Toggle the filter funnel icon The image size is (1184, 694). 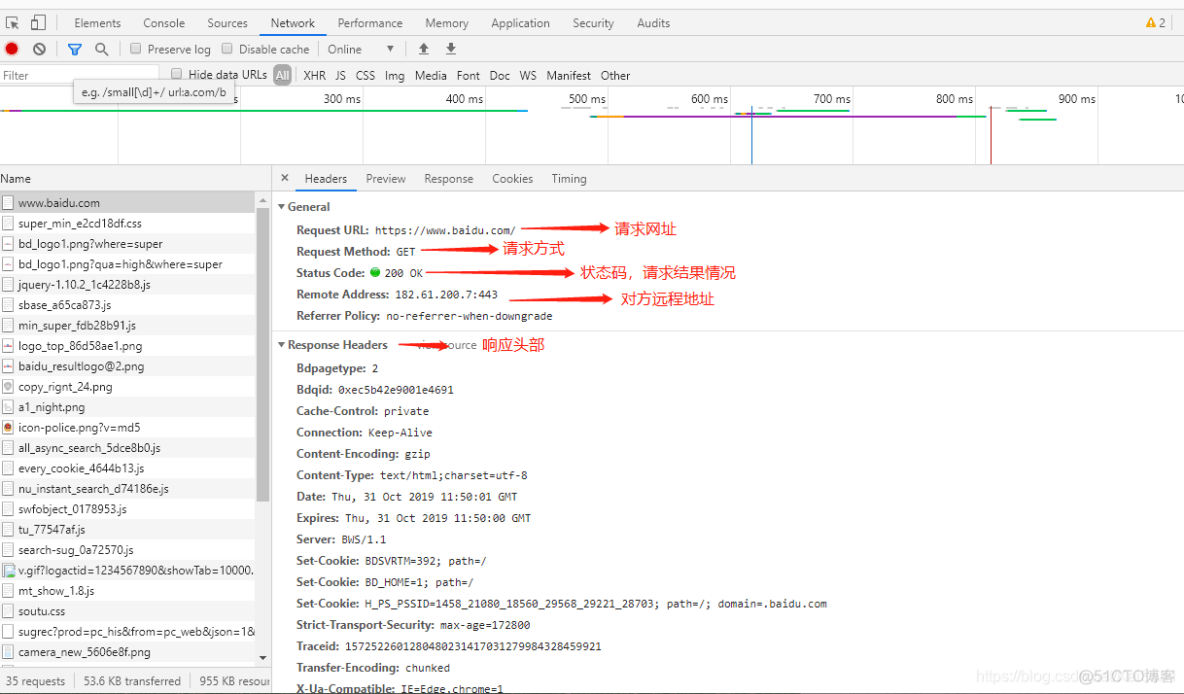pos(74,49)
